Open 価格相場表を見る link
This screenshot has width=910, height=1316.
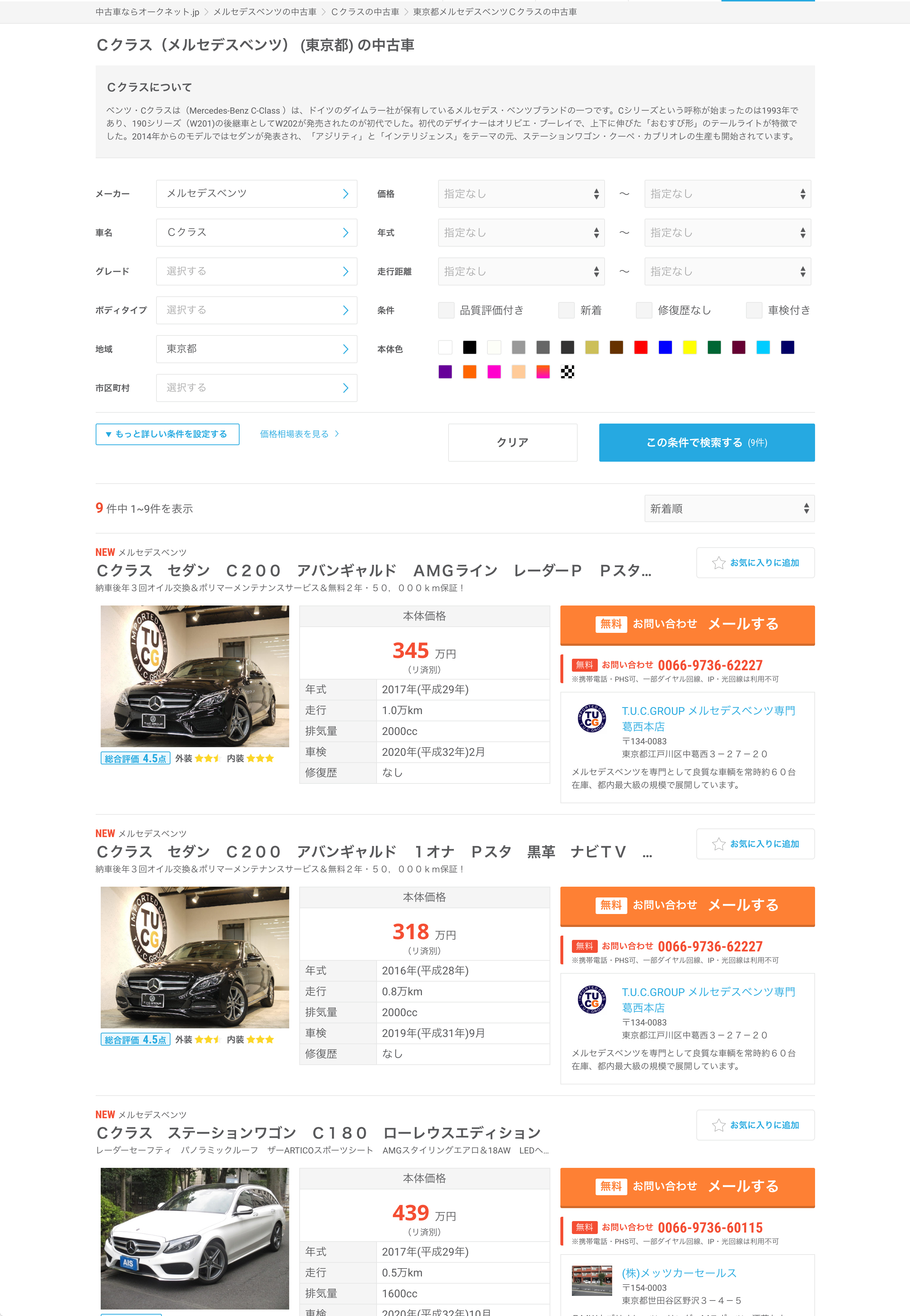(x=299, y=434)
